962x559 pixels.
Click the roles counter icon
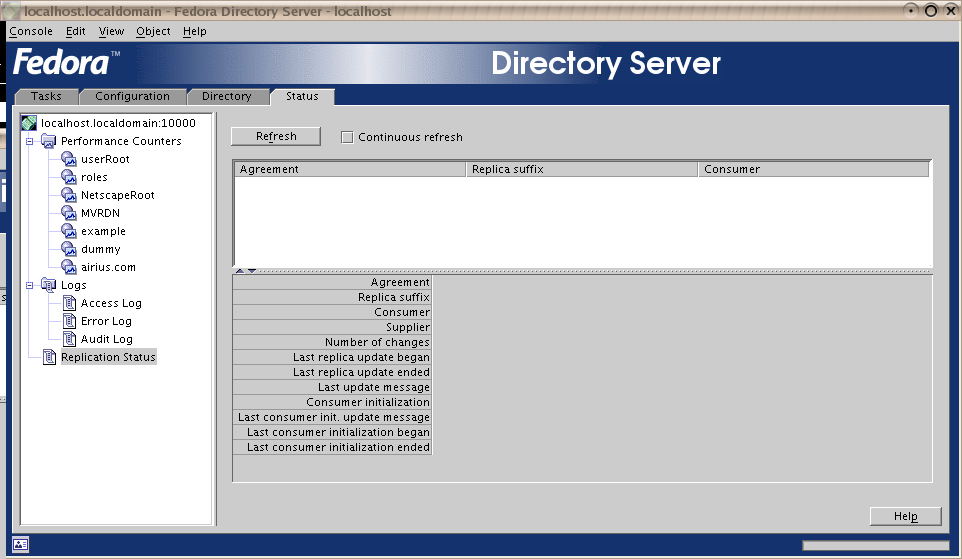(x=69, y=177)
